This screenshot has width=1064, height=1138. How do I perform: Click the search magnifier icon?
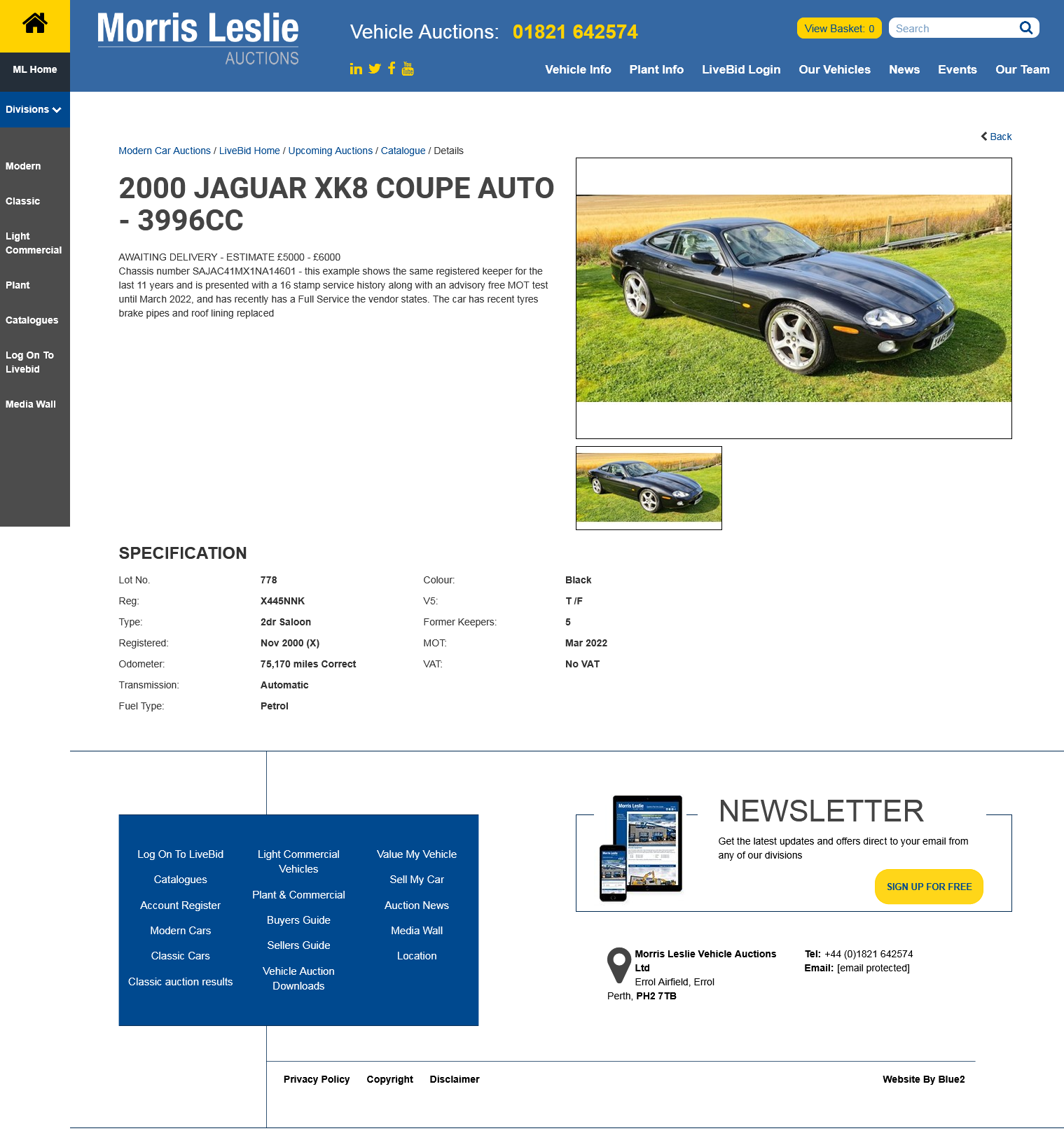pyautogui.click(x=1026, y=28)
